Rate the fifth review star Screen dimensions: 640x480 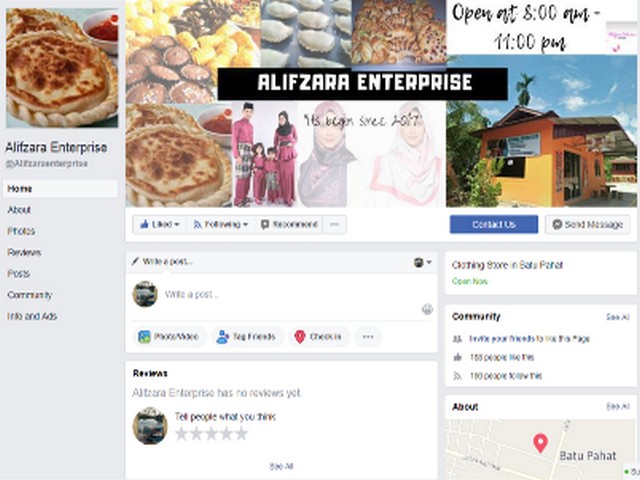241,433
